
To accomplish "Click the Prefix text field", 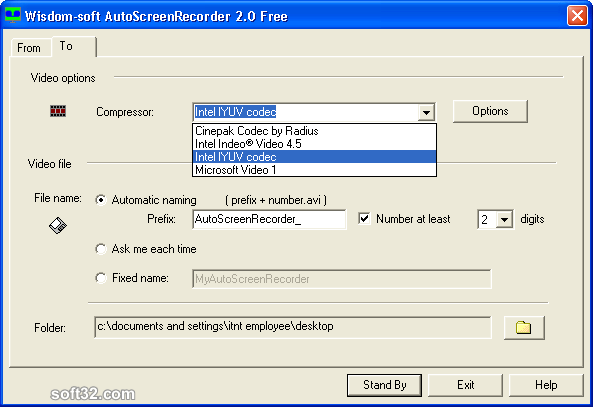I will [269, 219].
